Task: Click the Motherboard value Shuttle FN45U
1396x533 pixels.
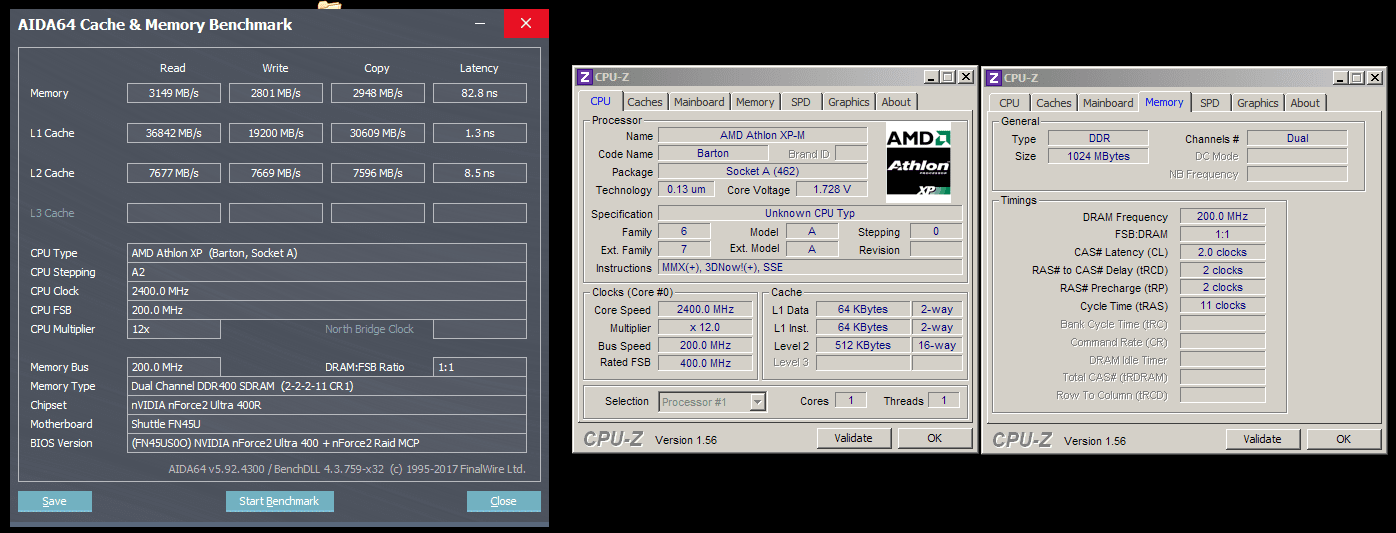Action: click(x=327, y=424)
